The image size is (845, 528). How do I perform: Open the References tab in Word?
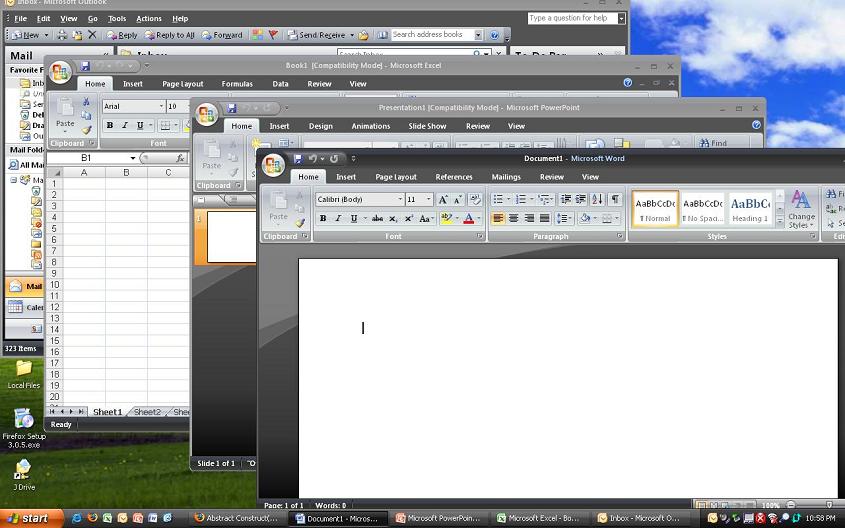(x=454, y=177)
